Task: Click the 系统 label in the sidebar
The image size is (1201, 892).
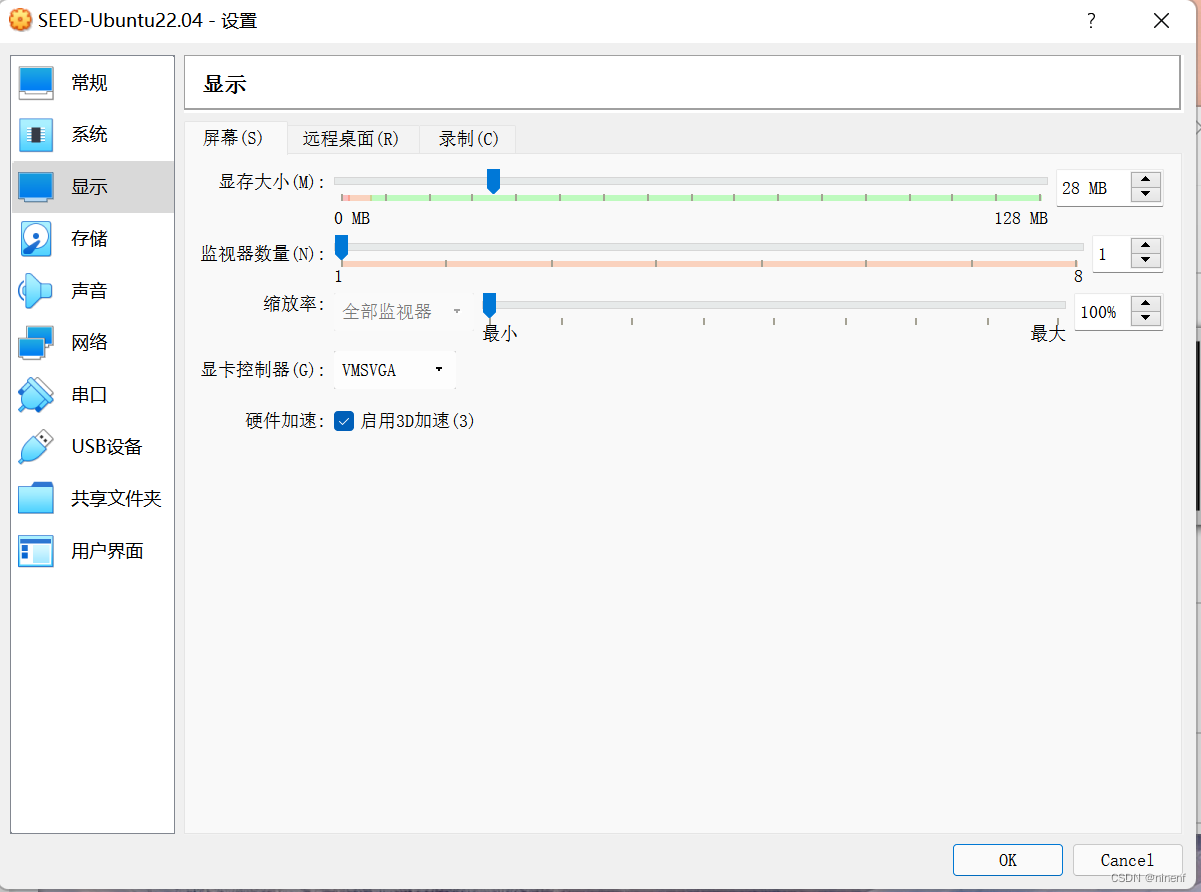Action: pyautogui.click(x=89, y=135)
